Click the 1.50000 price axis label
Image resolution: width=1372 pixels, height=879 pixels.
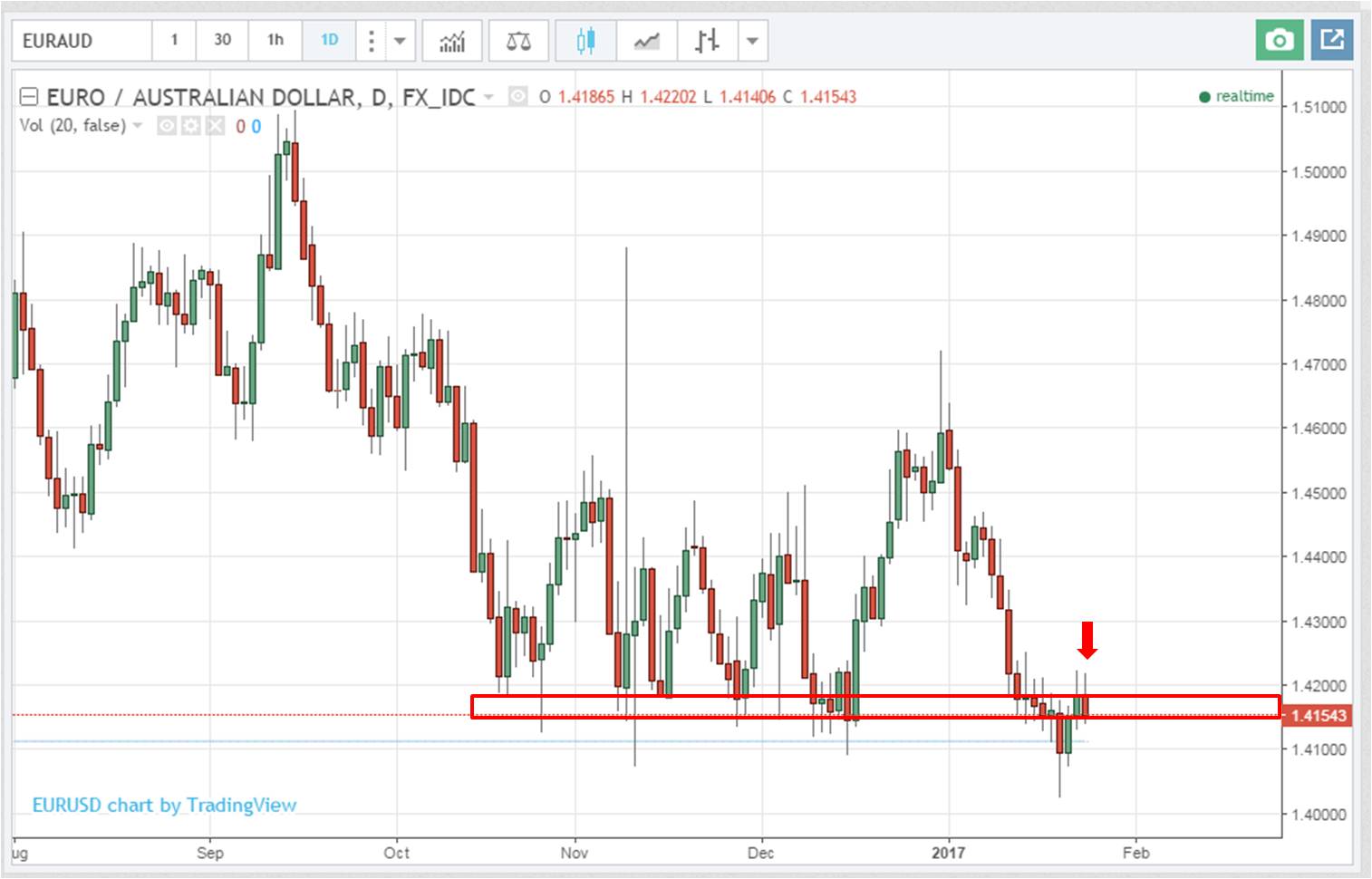[1319, 172]
